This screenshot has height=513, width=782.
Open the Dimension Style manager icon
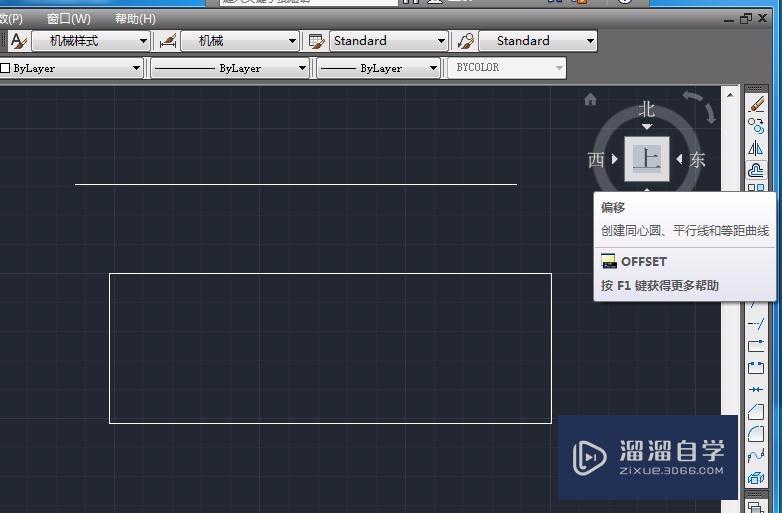click(x=168, y=41)
